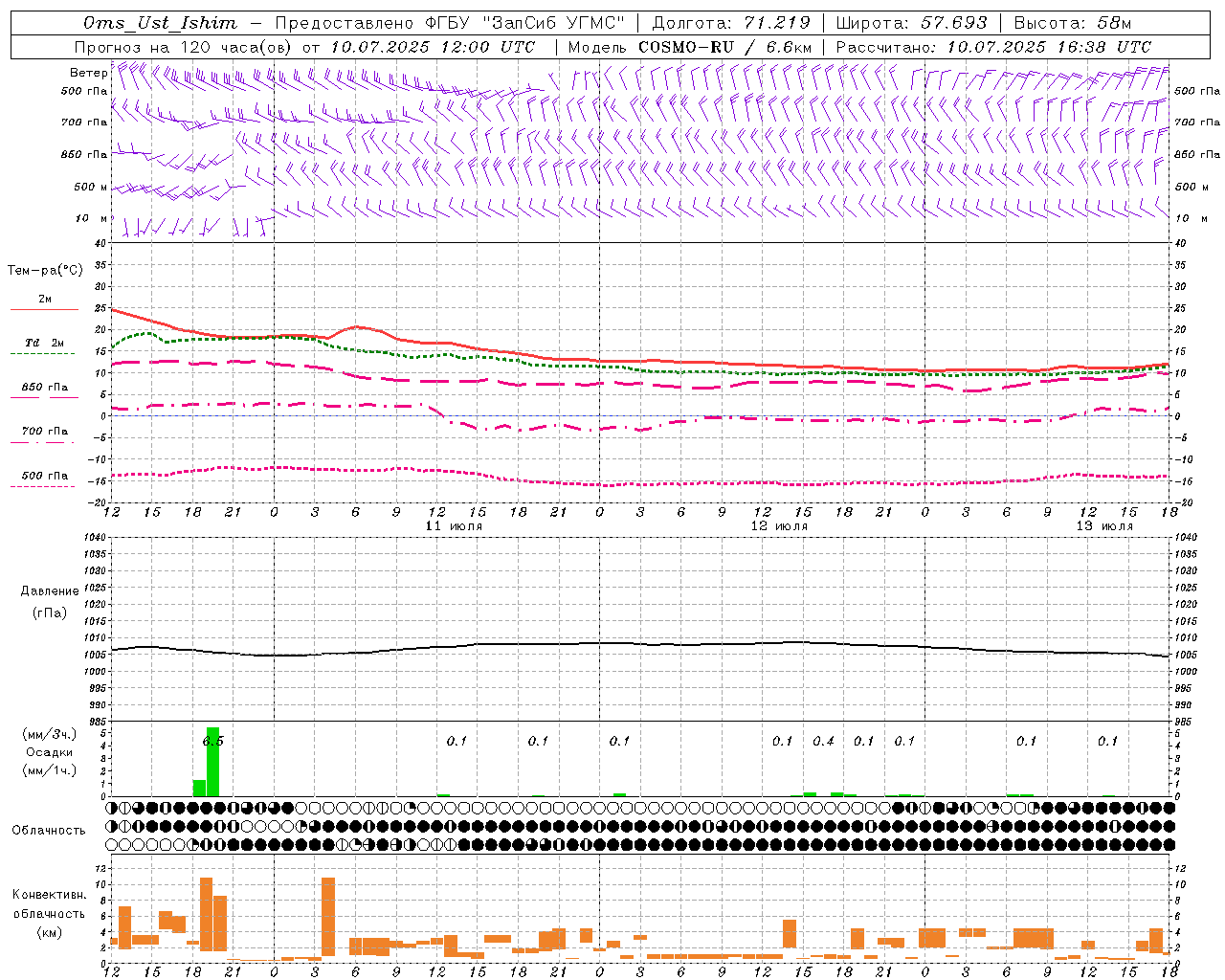Click the tallest green precipitation bar
This screenshot has height=980, width=1225.
tap(212, 762)
